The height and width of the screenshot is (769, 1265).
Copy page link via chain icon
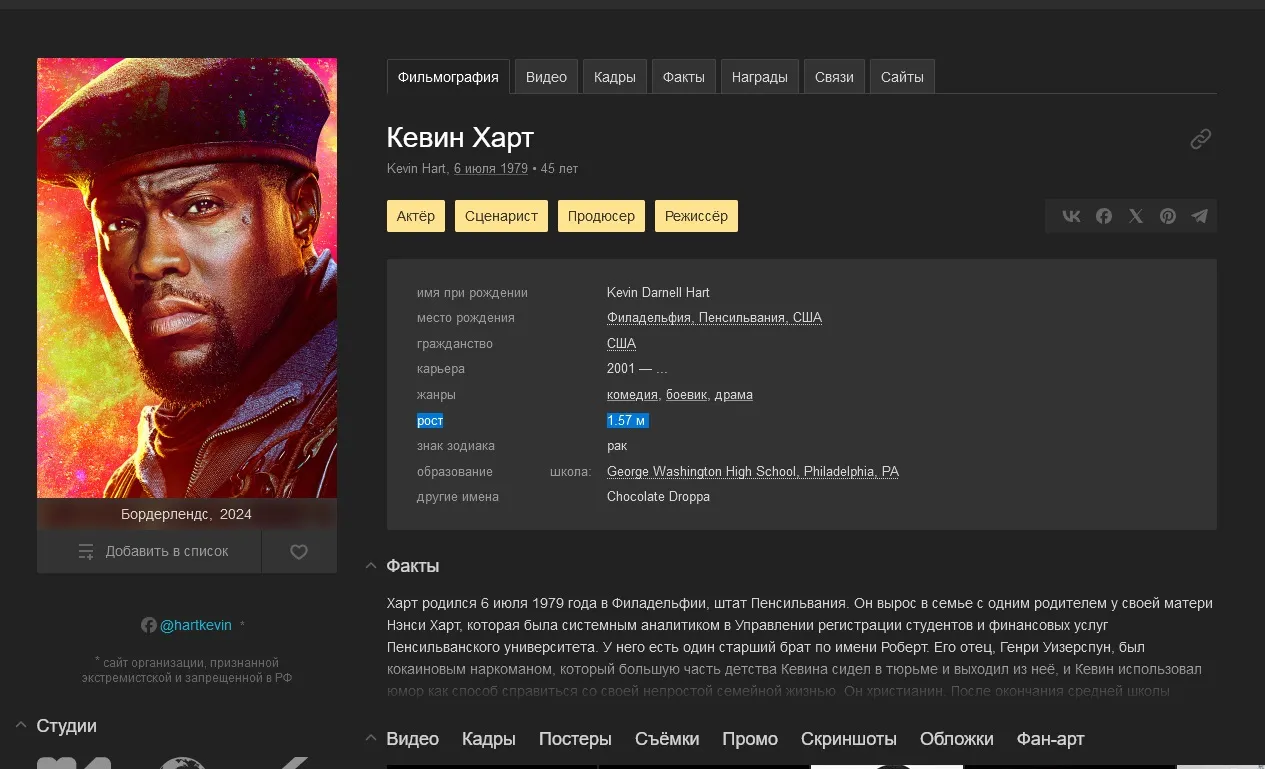(1201, 139)
